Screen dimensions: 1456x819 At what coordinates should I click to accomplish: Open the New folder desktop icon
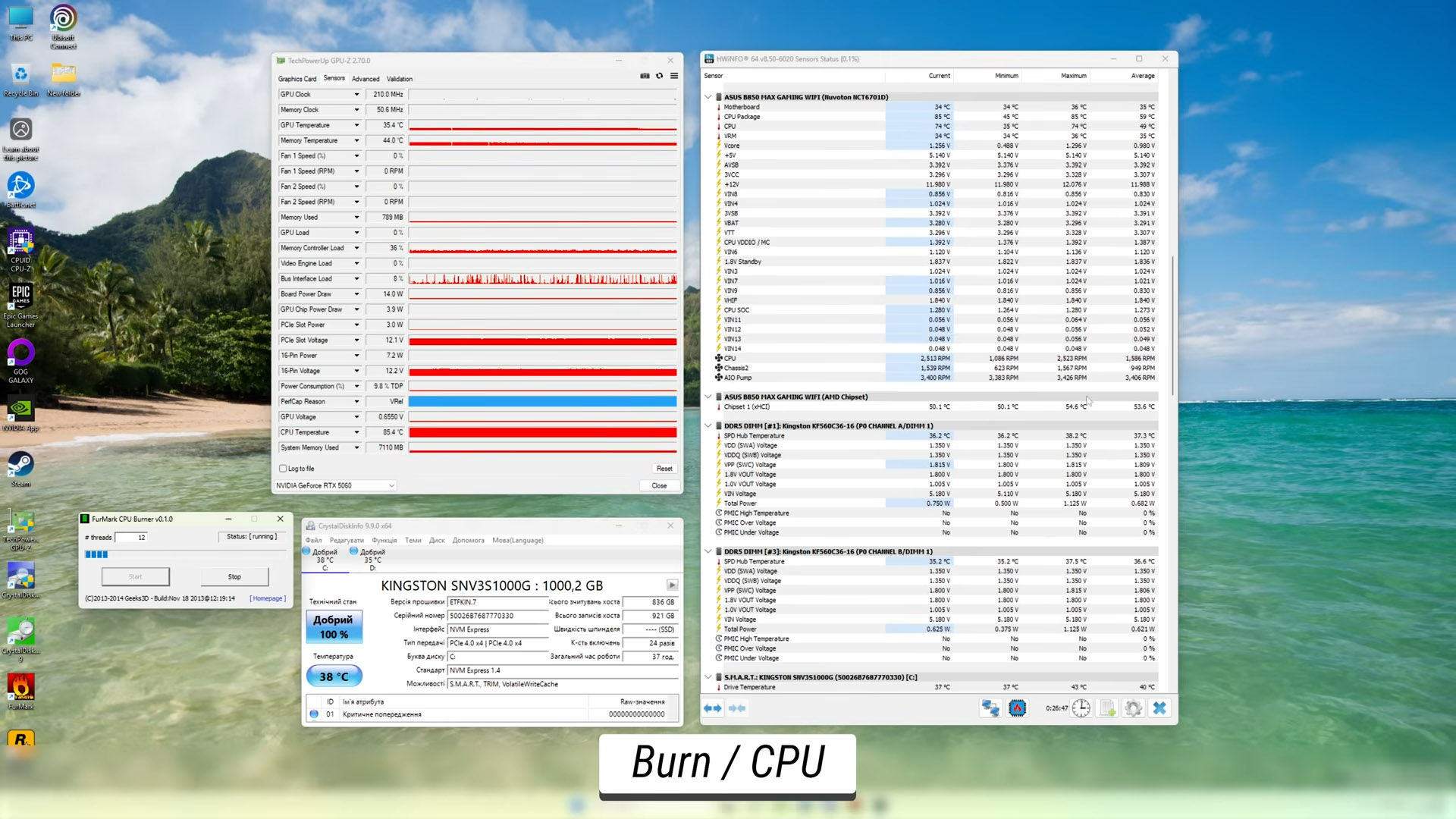point(64,80)
